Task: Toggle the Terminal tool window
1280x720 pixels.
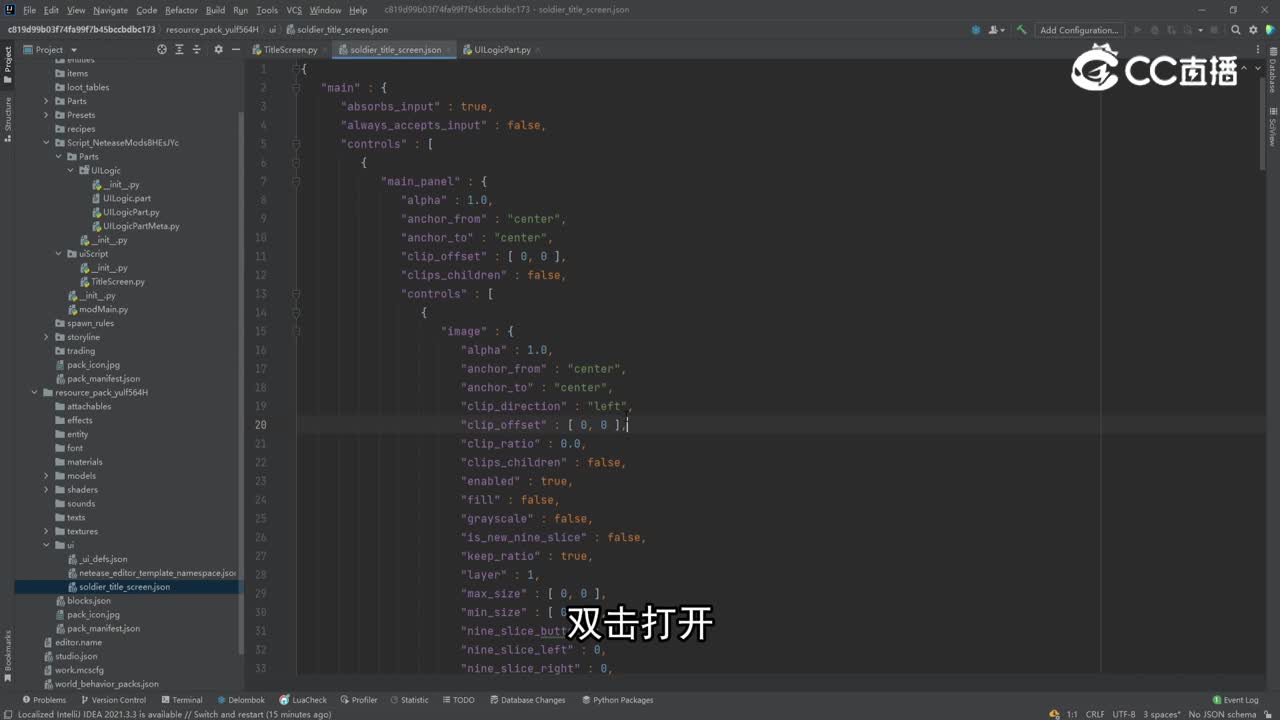Action: click(x=181, y=700)
